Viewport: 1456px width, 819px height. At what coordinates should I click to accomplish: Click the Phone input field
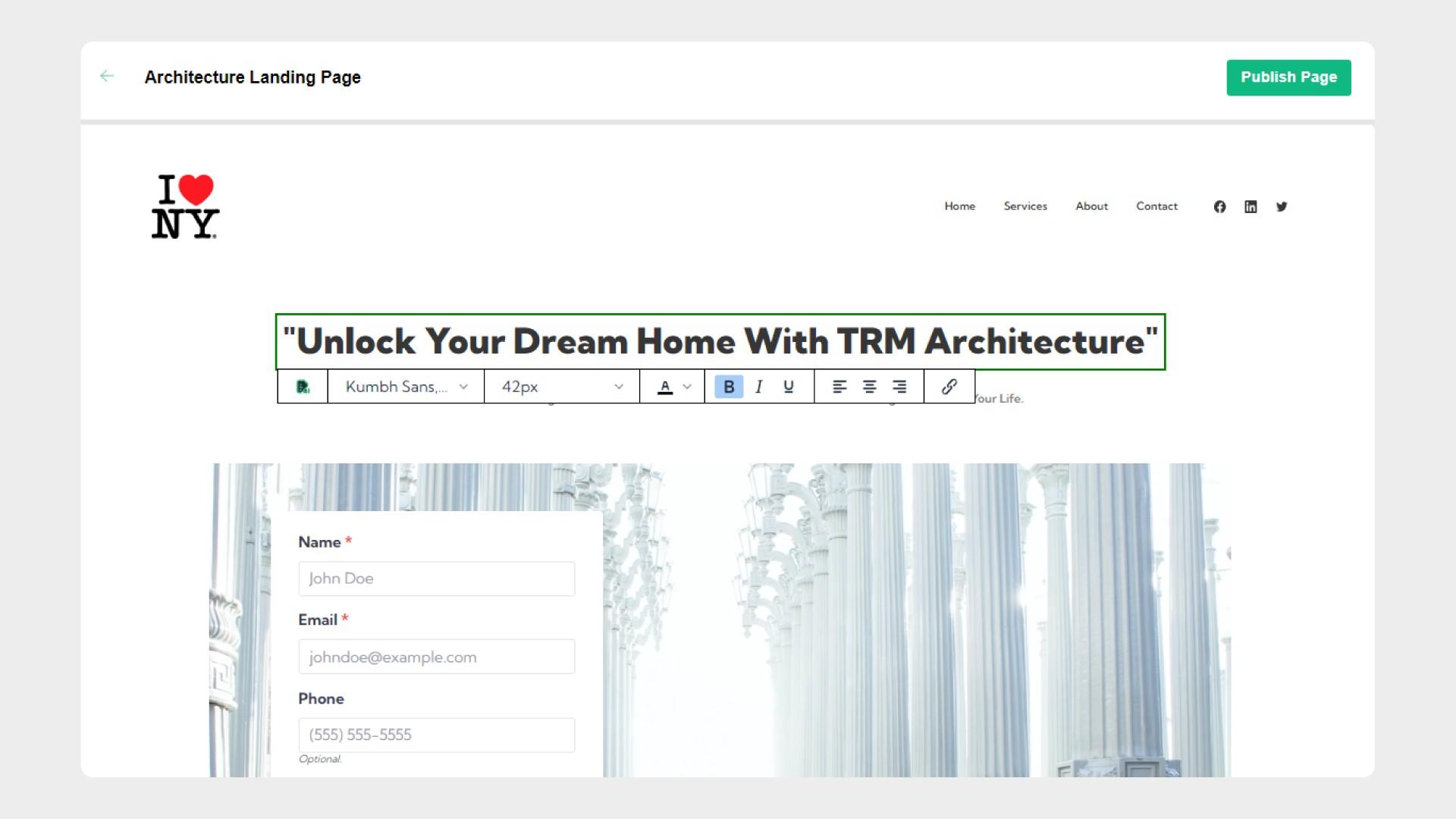(437, 735)
